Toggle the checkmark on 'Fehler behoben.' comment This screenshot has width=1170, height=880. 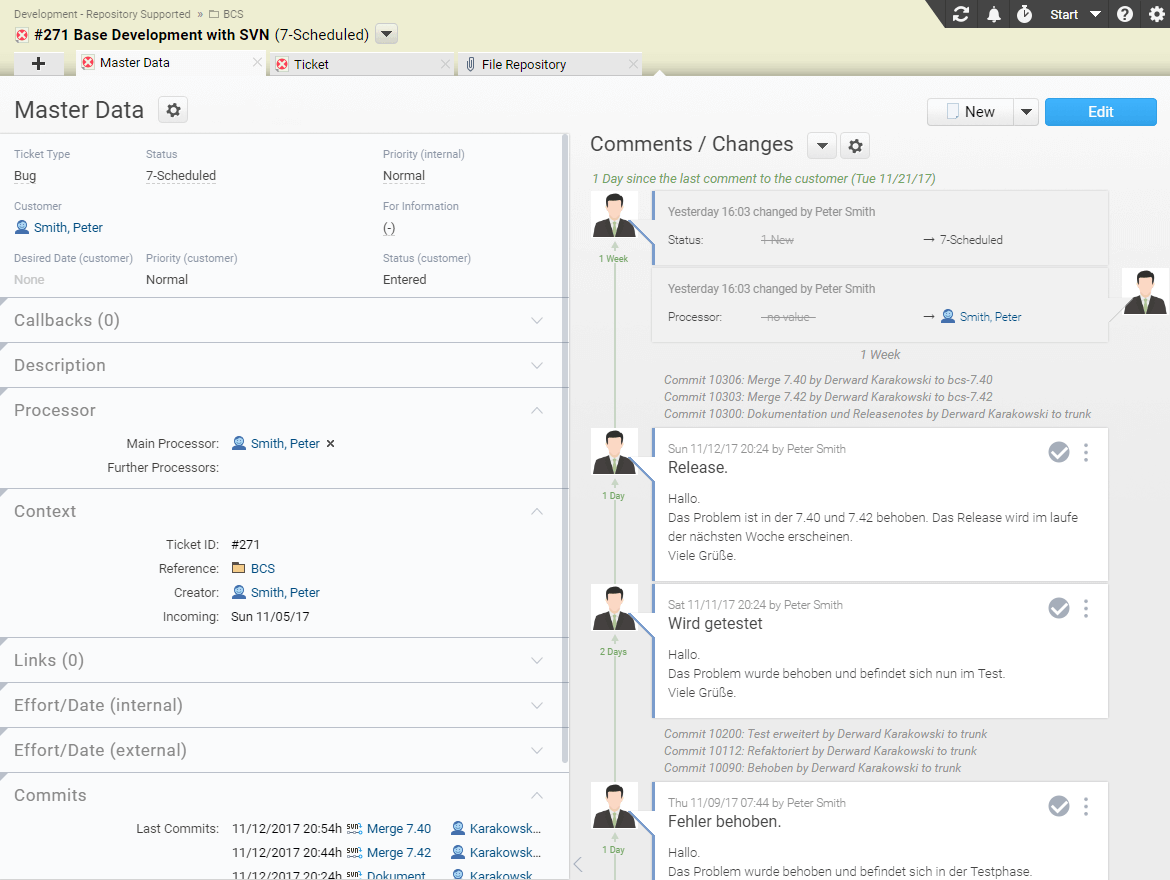pyautogui.click(x=1059, y=806)
